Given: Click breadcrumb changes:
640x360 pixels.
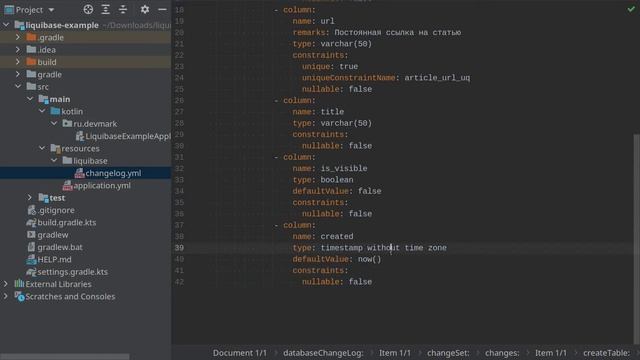Looking at the screenshot, I should click(x=502, y=353).
